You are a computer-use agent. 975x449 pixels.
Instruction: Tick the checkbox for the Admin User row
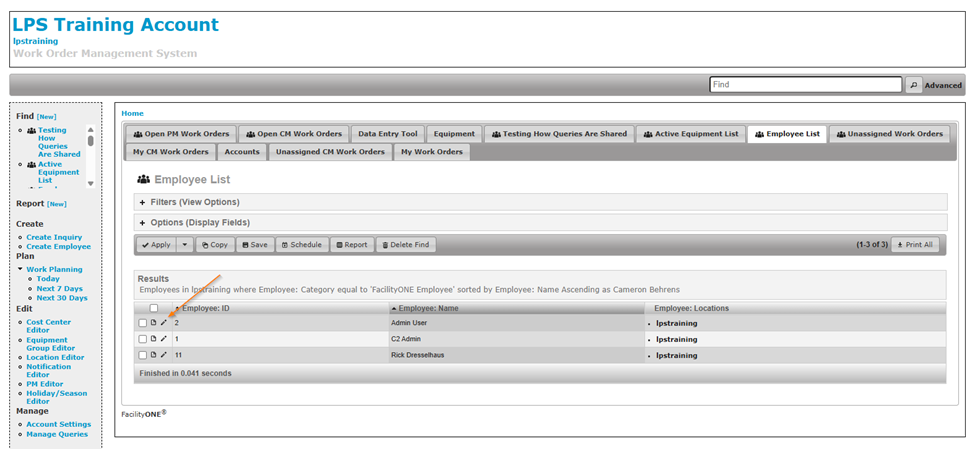[142, 323]
